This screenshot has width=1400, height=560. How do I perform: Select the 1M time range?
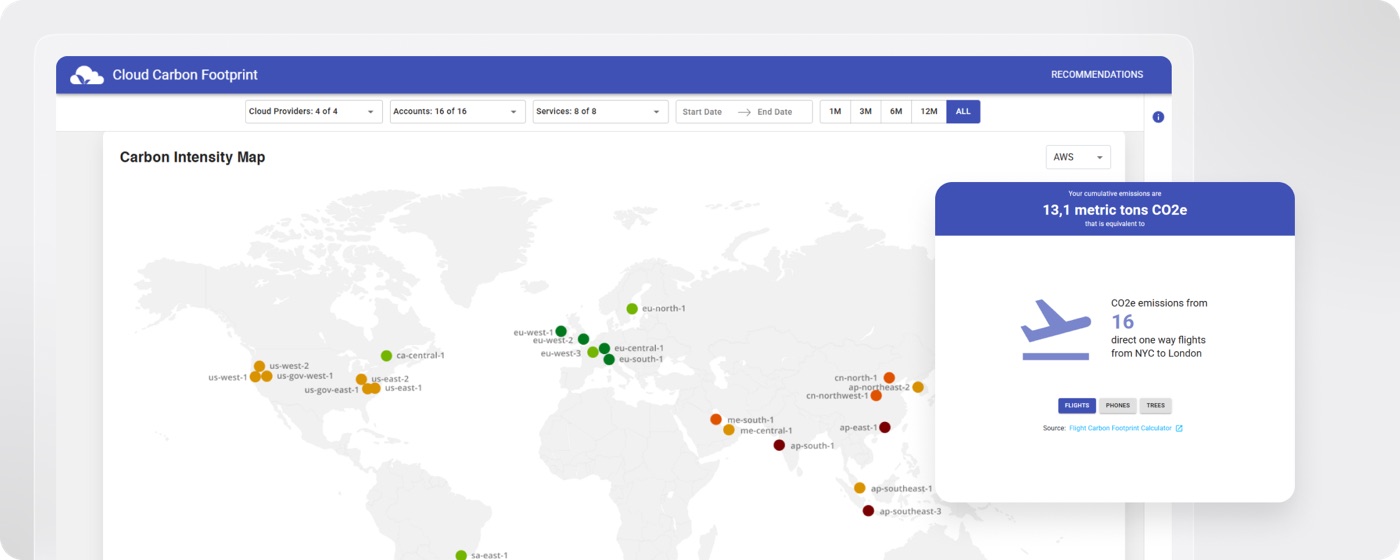pyautogui.click(x=835, y=112)
